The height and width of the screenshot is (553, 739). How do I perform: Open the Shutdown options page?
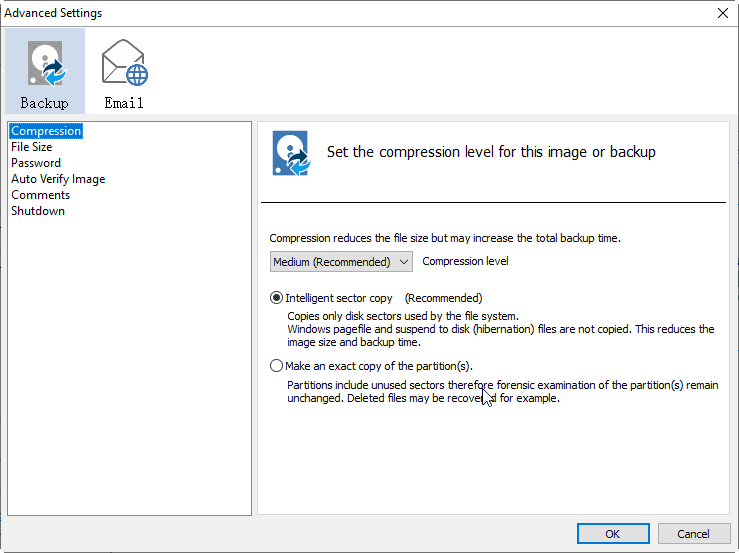coord(38,211)
